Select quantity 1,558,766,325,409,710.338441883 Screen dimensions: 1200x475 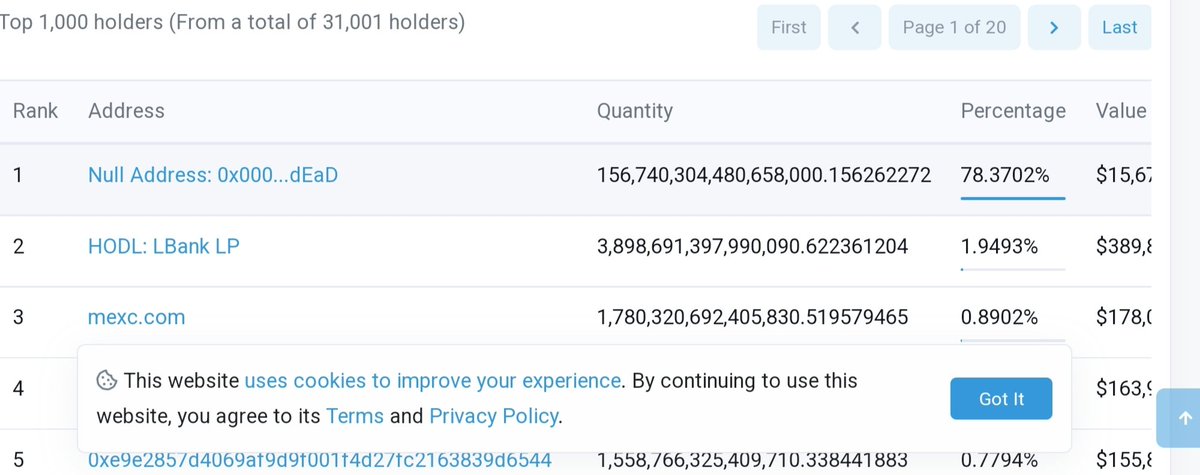click(753, 461)
